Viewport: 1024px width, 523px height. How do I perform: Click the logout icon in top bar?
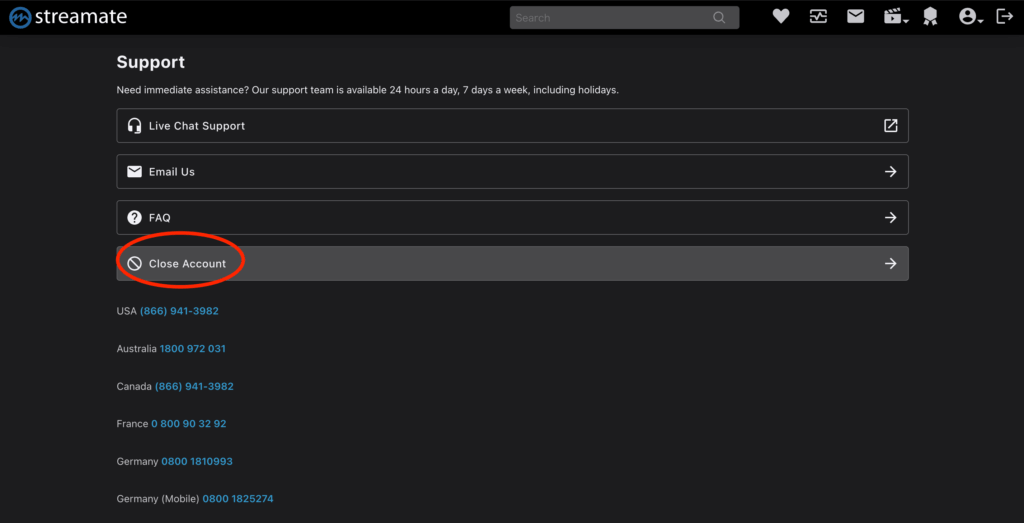(x=1005, y=16)
